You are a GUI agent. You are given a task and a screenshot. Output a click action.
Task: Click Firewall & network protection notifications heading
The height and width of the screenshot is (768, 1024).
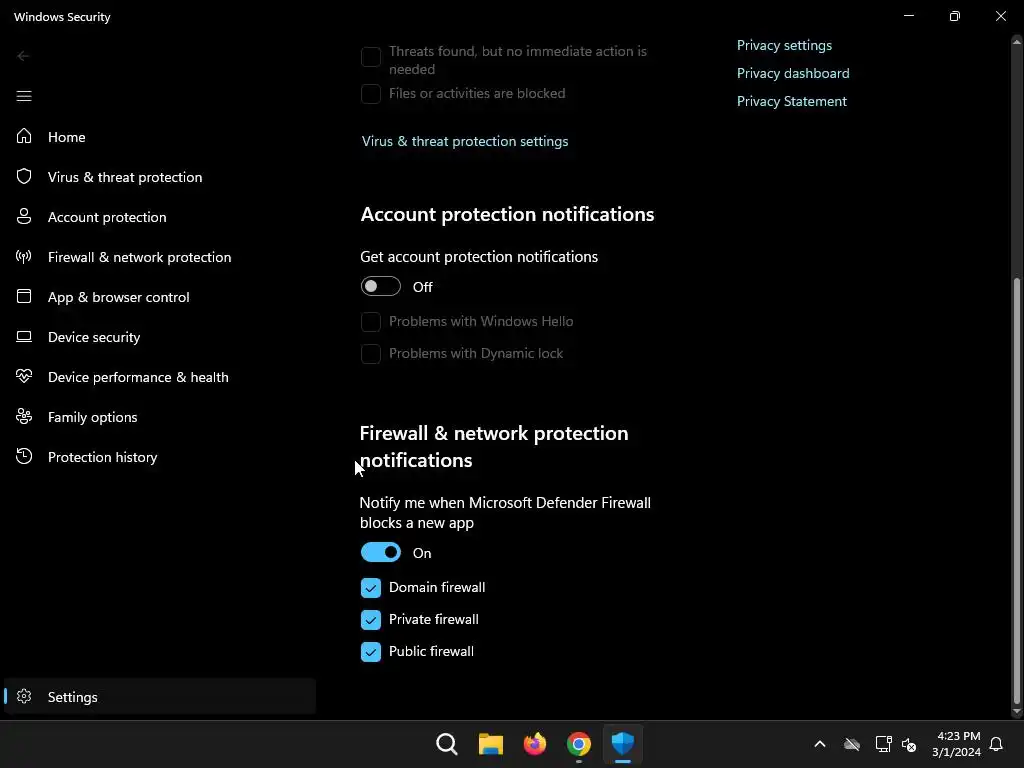coord(494,447)
